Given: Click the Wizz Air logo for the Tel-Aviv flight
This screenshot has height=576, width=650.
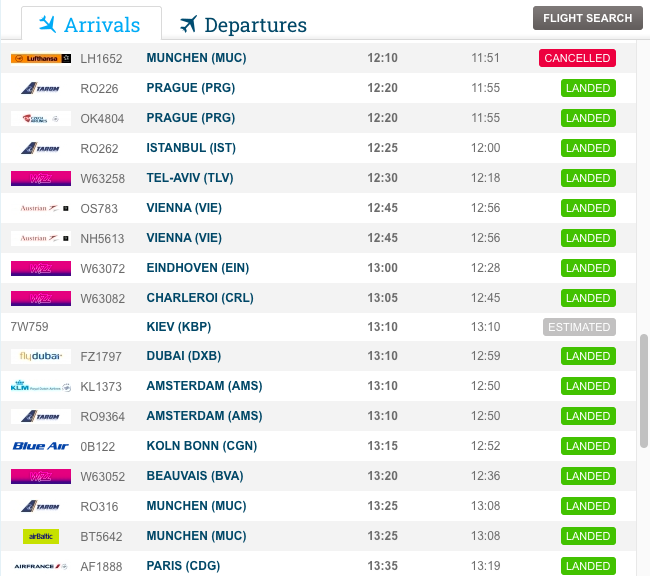Looking at the screenshot, I should 41,178.
